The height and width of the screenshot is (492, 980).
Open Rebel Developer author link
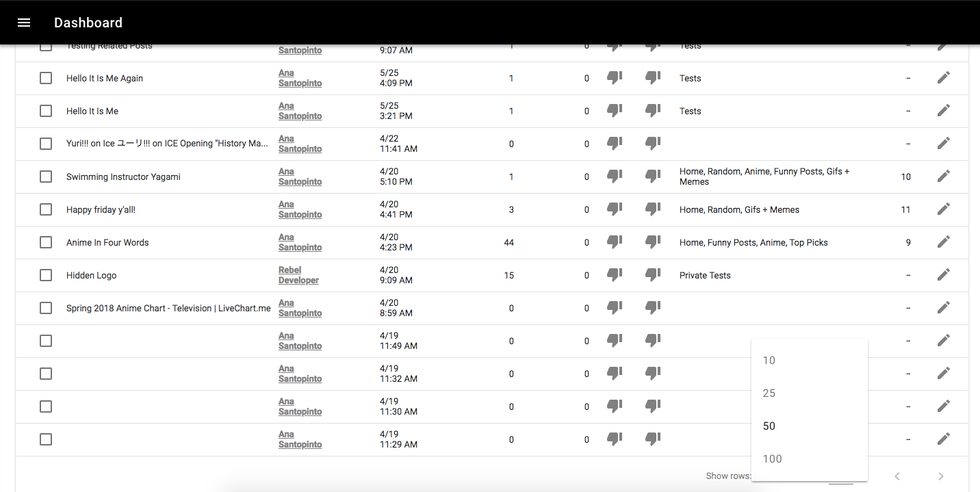[x=298, y=275]
